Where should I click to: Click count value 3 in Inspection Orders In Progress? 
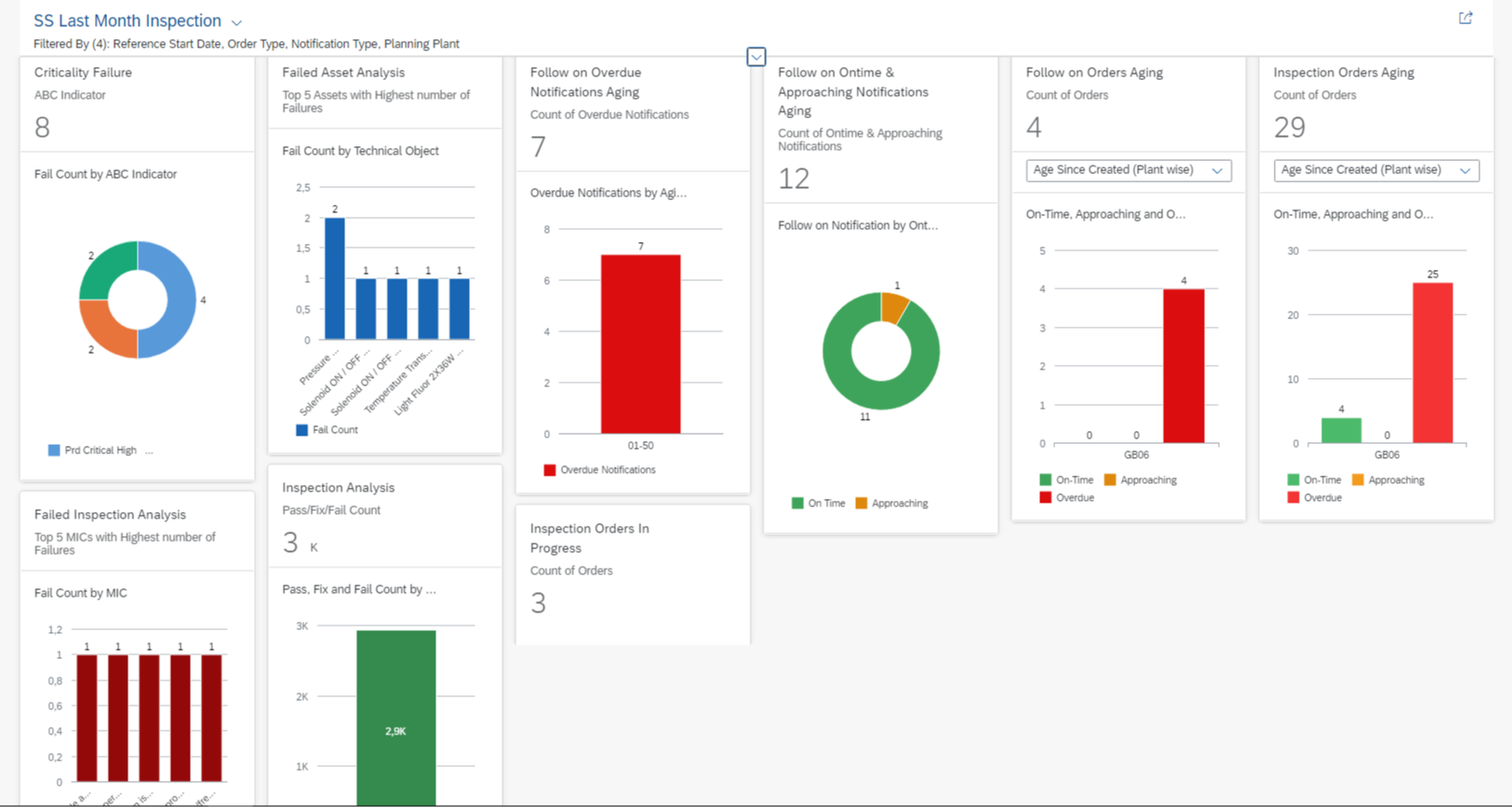(x=538, y=603)
